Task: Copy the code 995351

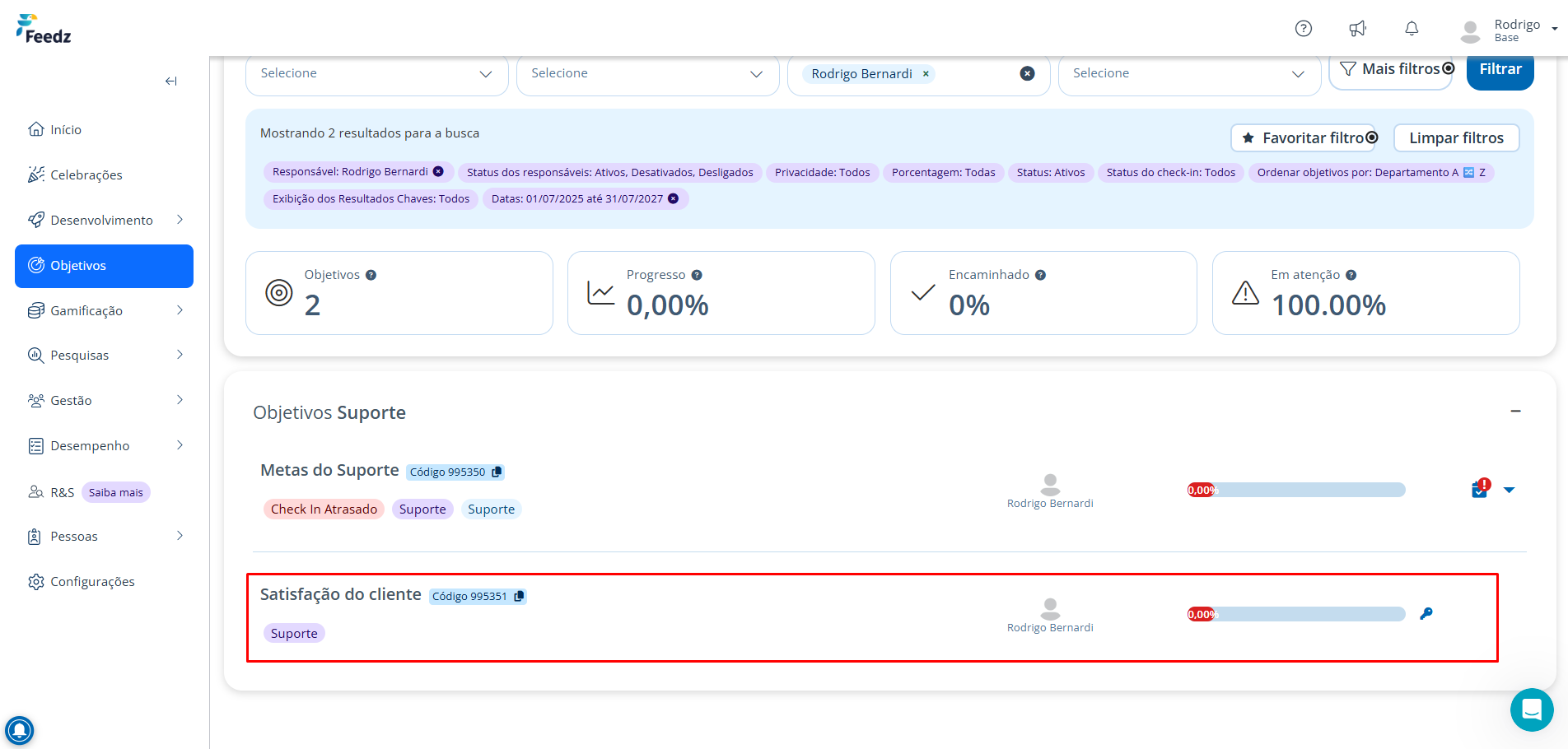Action: coord(519,597)
